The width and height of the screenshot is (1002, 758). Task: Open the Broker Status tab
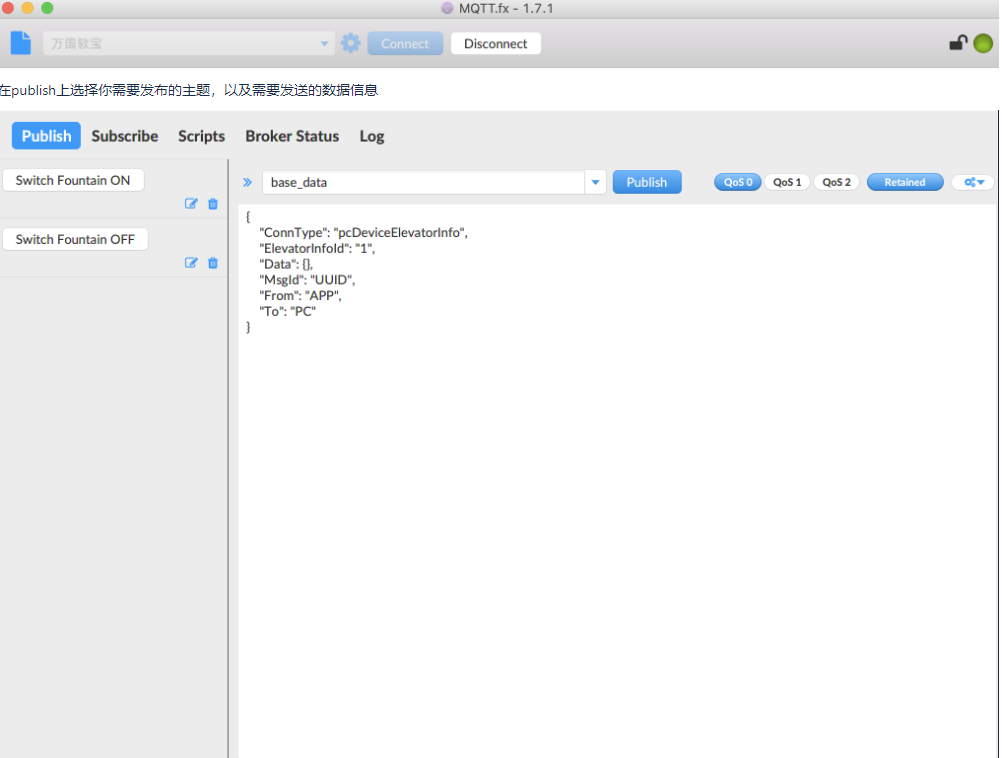(x=292, y=136)
